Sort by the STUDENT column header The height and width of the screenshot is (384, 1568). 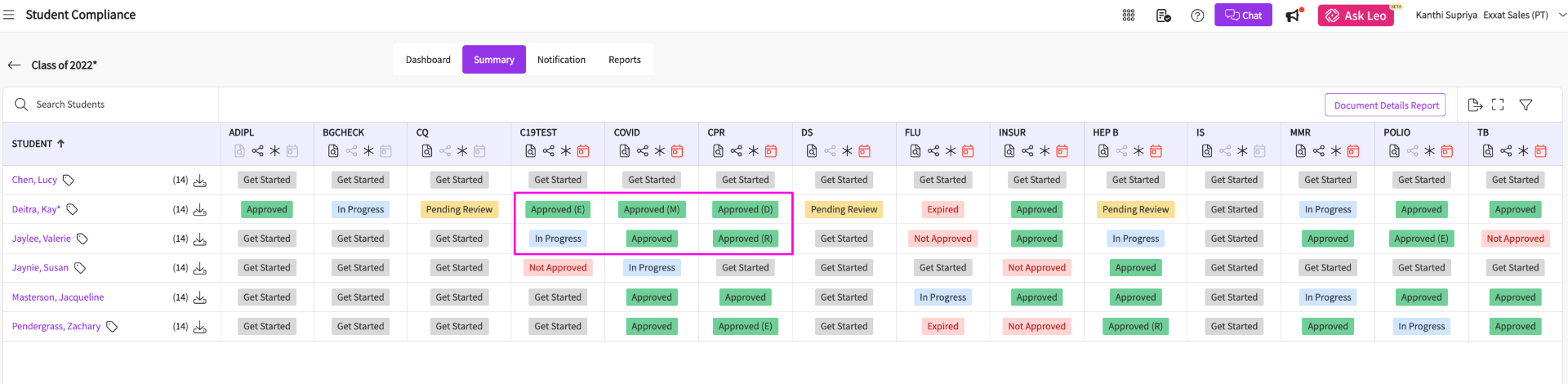pyautogui.click(x=38, y=144)
